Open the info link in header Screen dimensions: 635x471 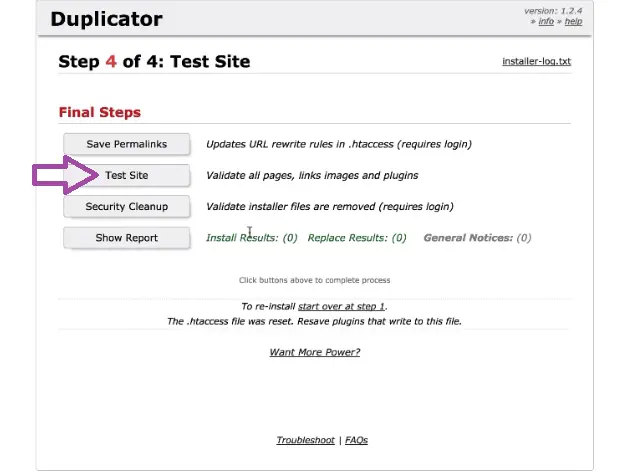click(x=546, y=21)
